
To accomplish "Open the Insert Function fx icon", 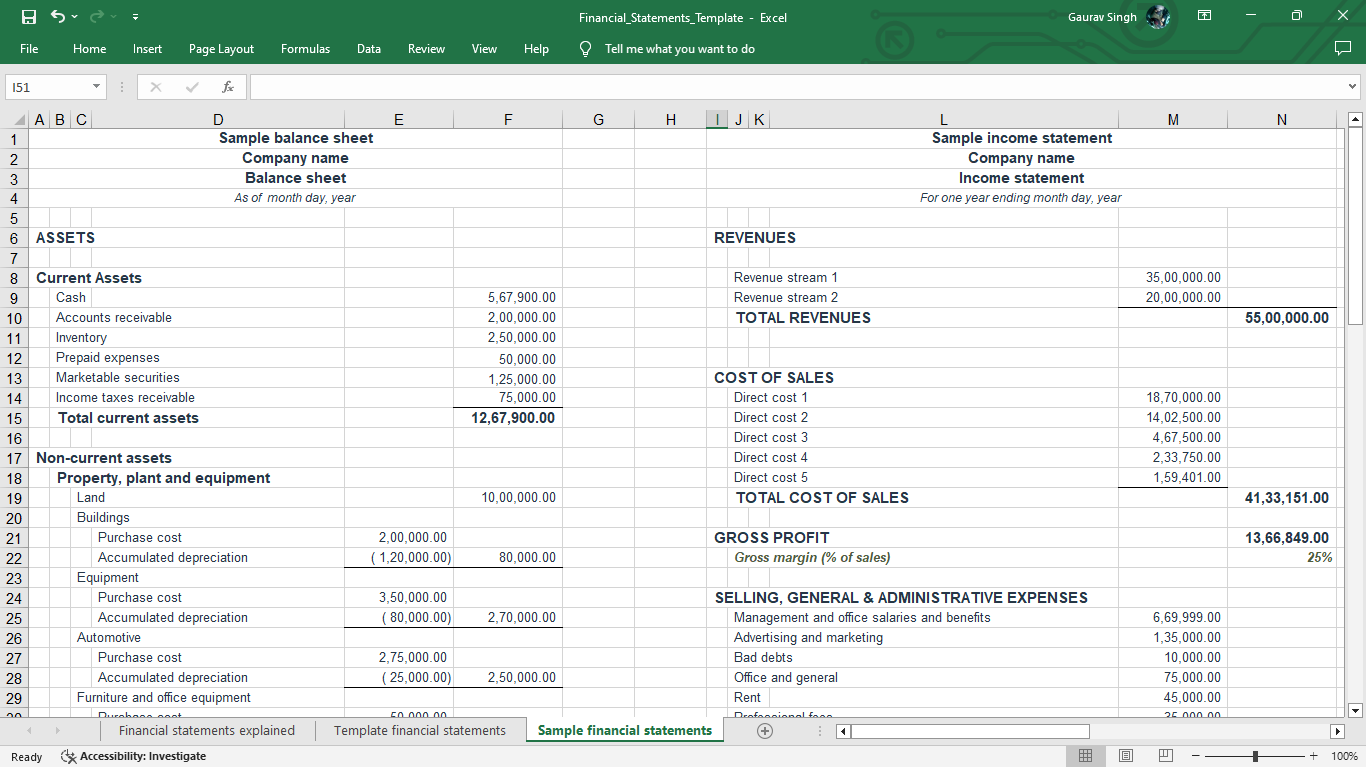I will click(227, 87).
